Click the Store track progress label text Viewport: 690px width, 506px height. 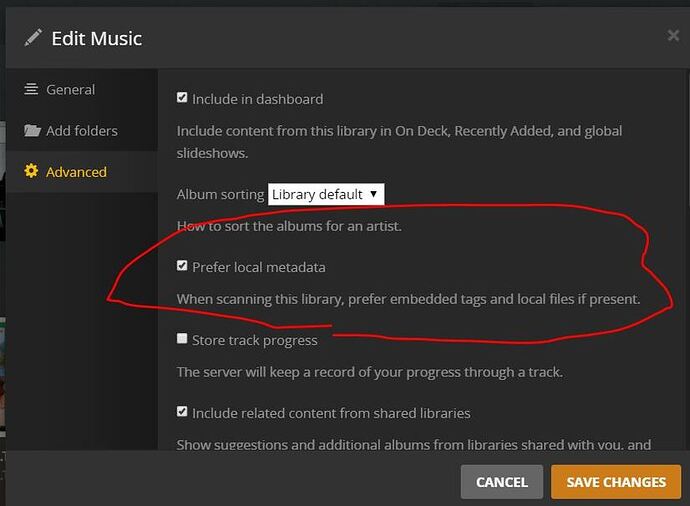(x=254, y=340)
